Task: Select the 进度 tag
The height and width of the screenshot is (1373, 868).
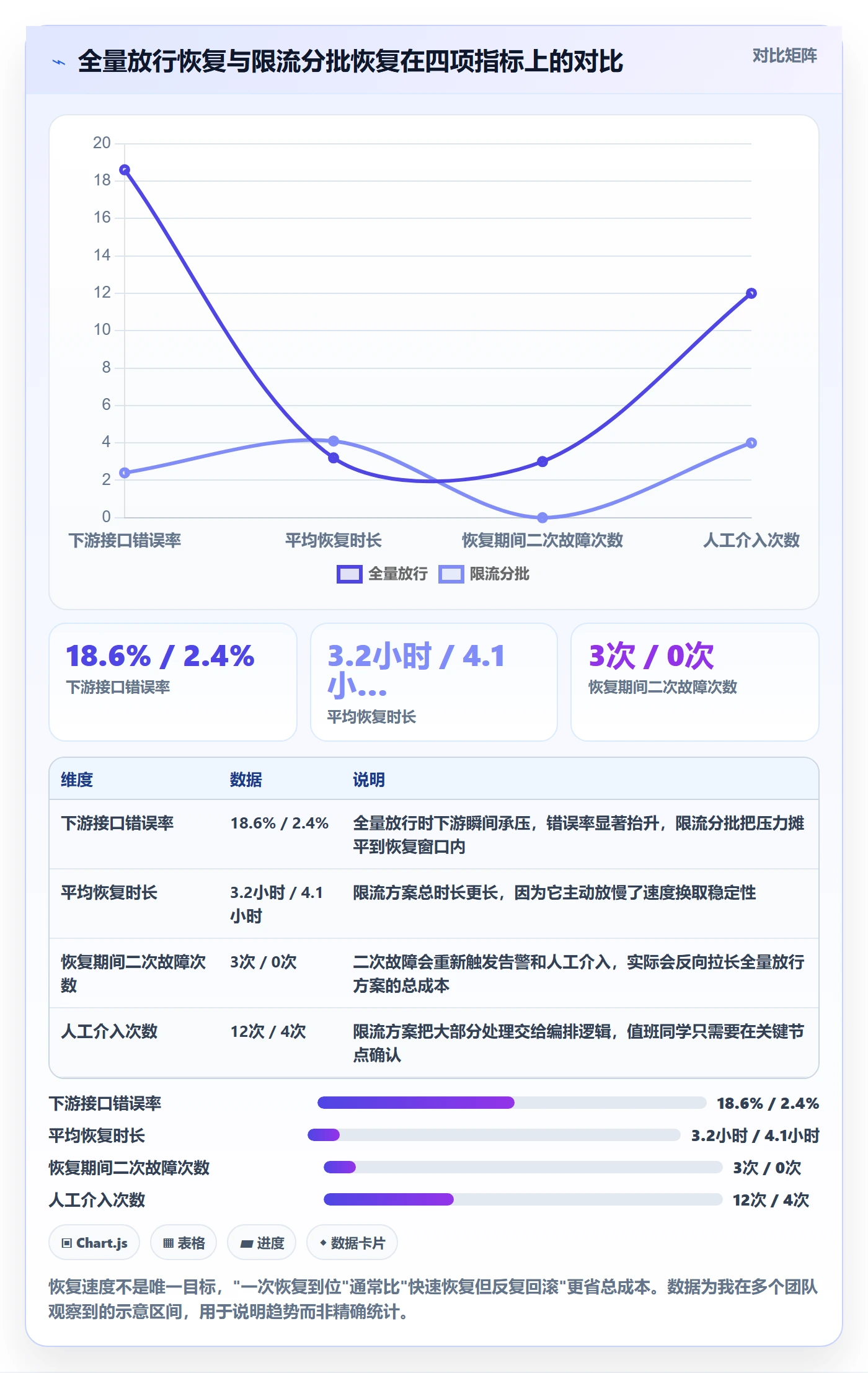Action: [262, 1243]
